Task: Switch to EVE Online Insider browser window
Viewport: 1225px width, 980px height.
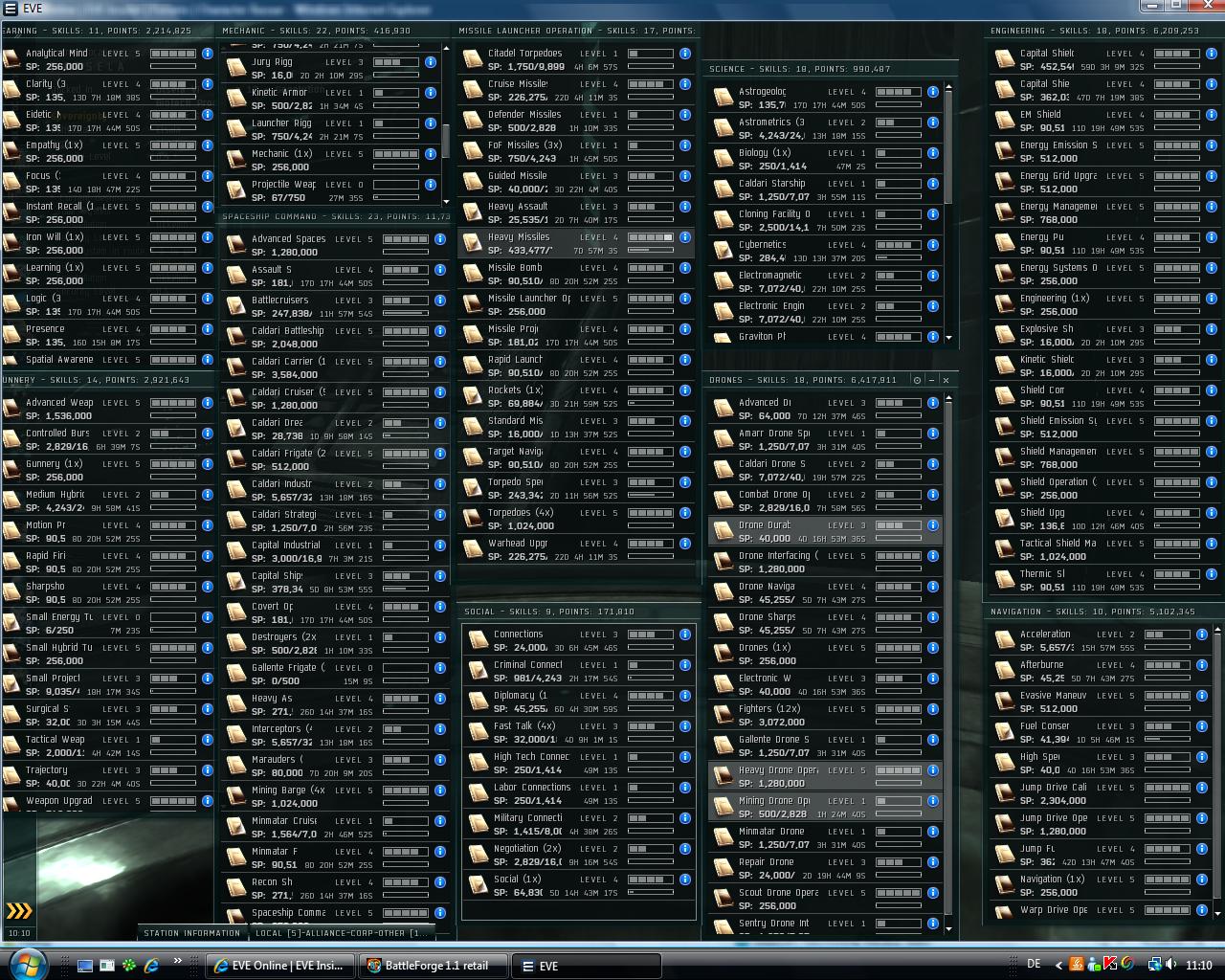Action: point(281,966)
